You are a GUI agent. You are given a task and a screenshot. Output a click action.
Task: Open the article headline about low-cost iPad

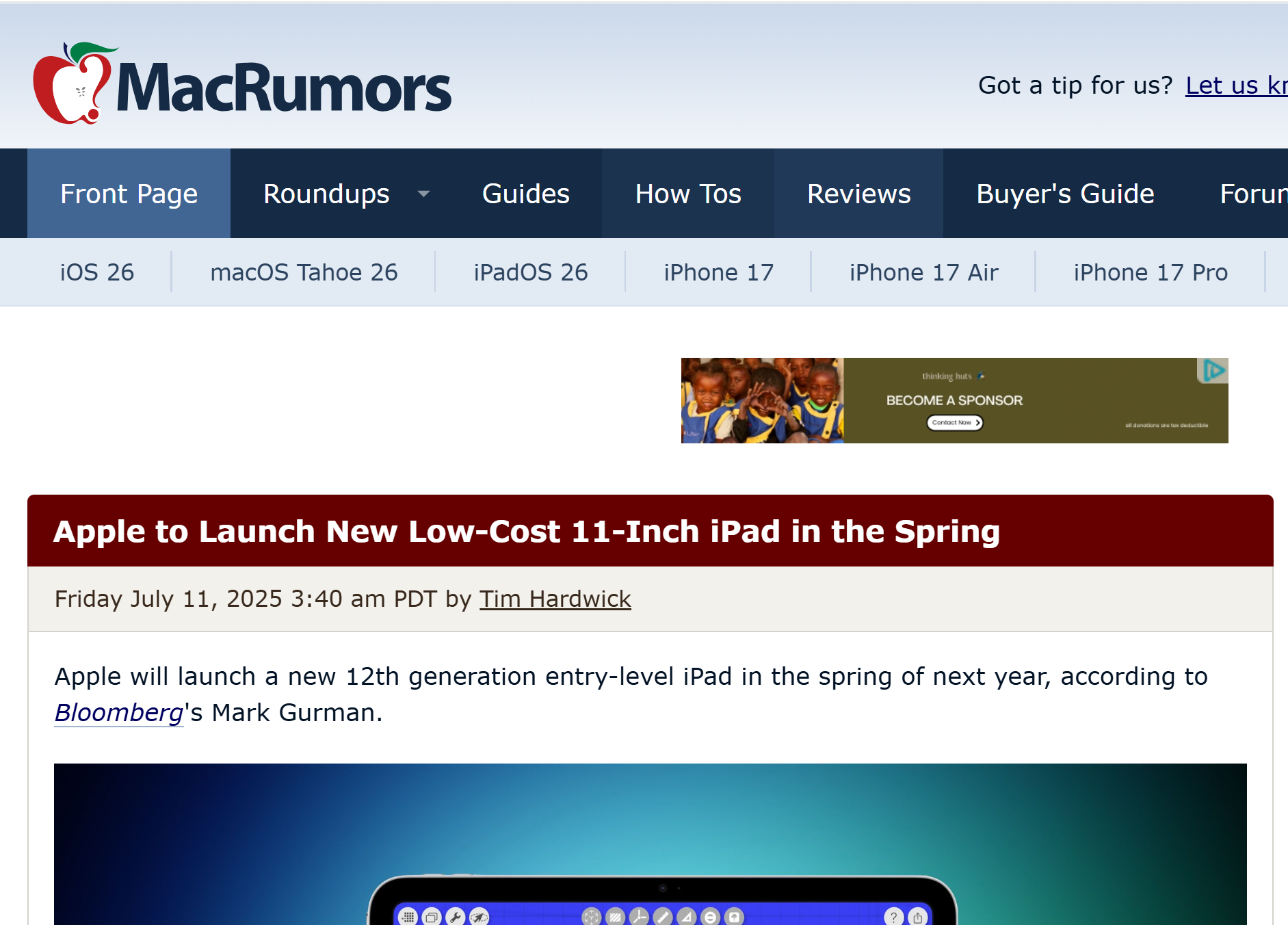pyautogui.click(x=527, y=532)
